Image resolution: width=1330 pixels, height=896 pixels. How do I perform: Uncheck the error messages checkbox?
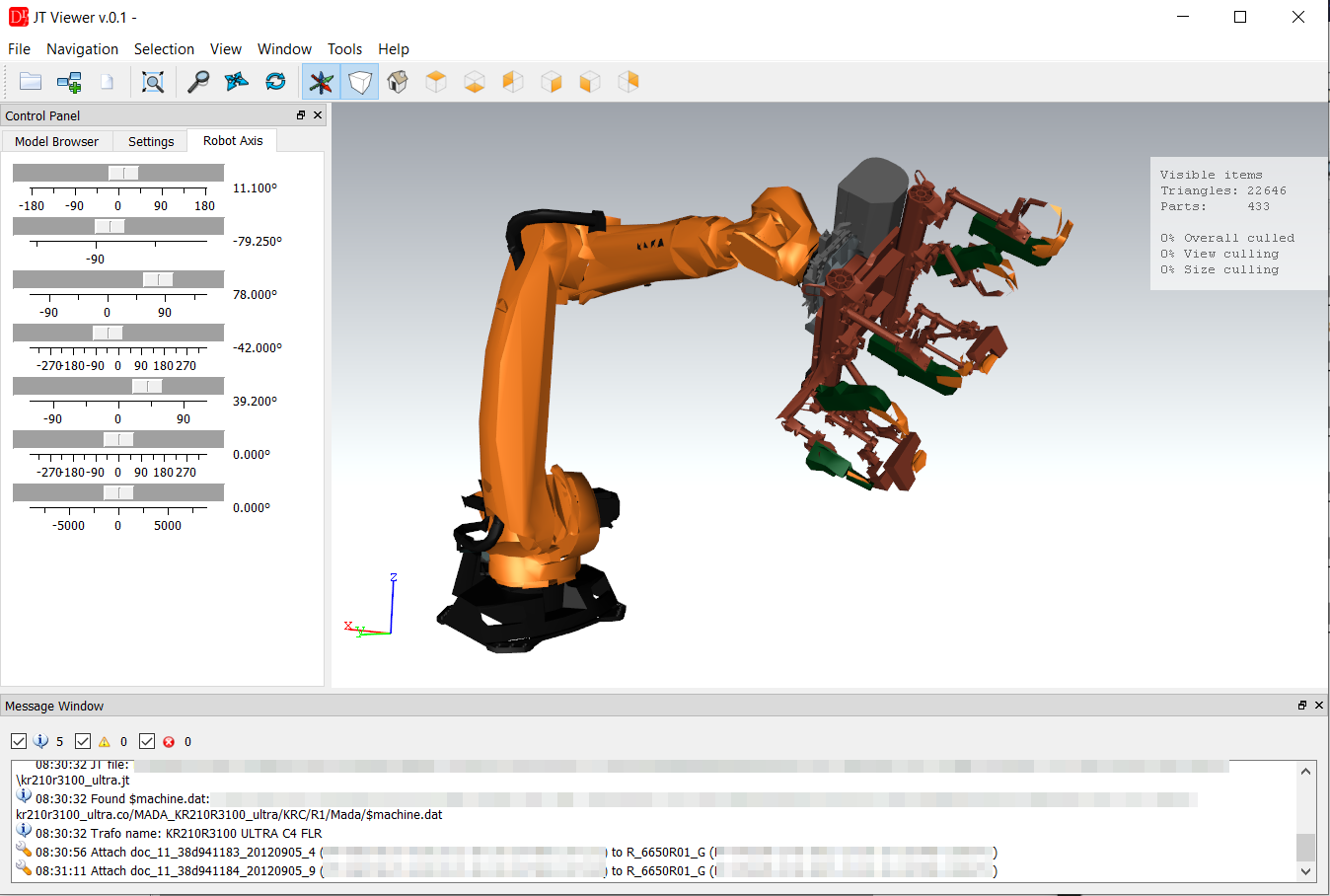pyautogui.click(x=147, y=741)
